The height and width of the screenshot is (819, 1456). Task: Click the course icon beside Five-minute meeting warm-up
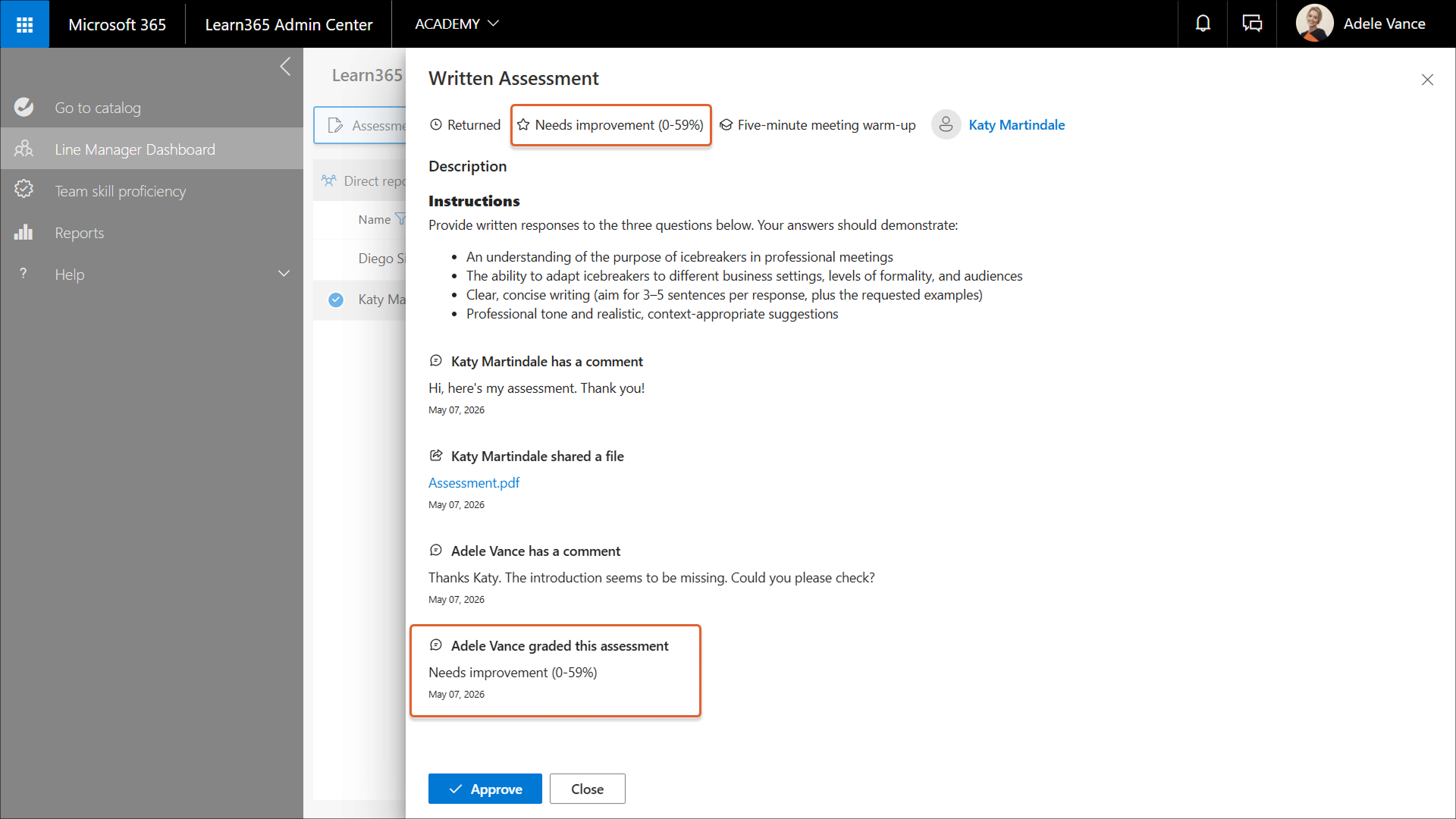click(x=726, y=125)
